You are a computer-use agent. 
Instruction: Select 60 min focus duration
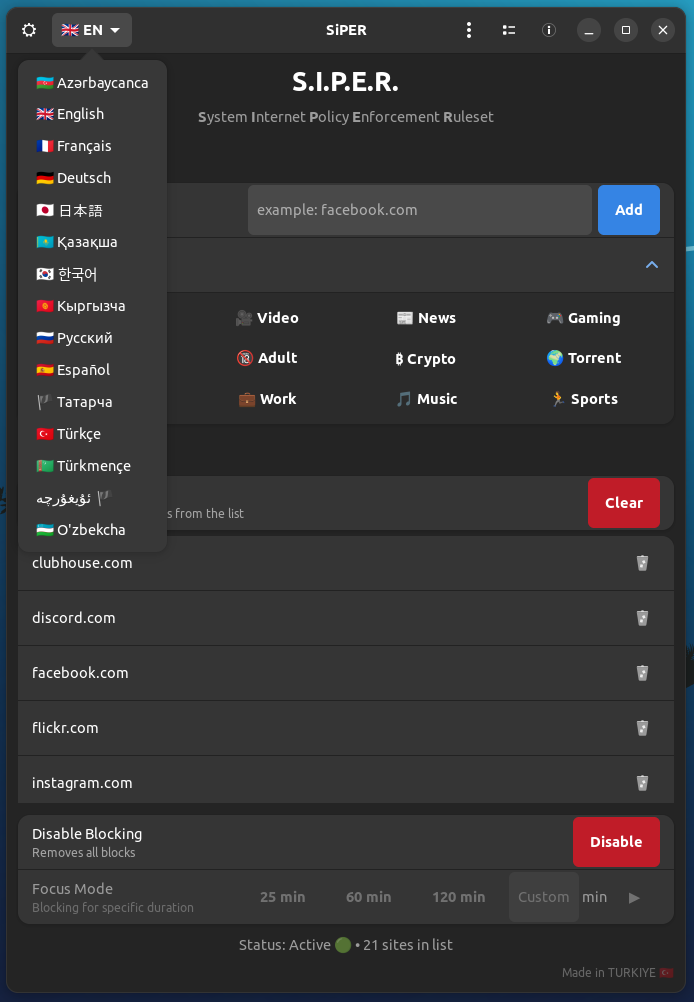368,897
